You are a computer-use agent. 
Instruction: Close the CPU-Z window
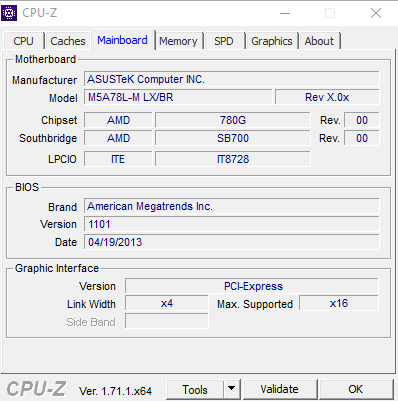point(376,13)
